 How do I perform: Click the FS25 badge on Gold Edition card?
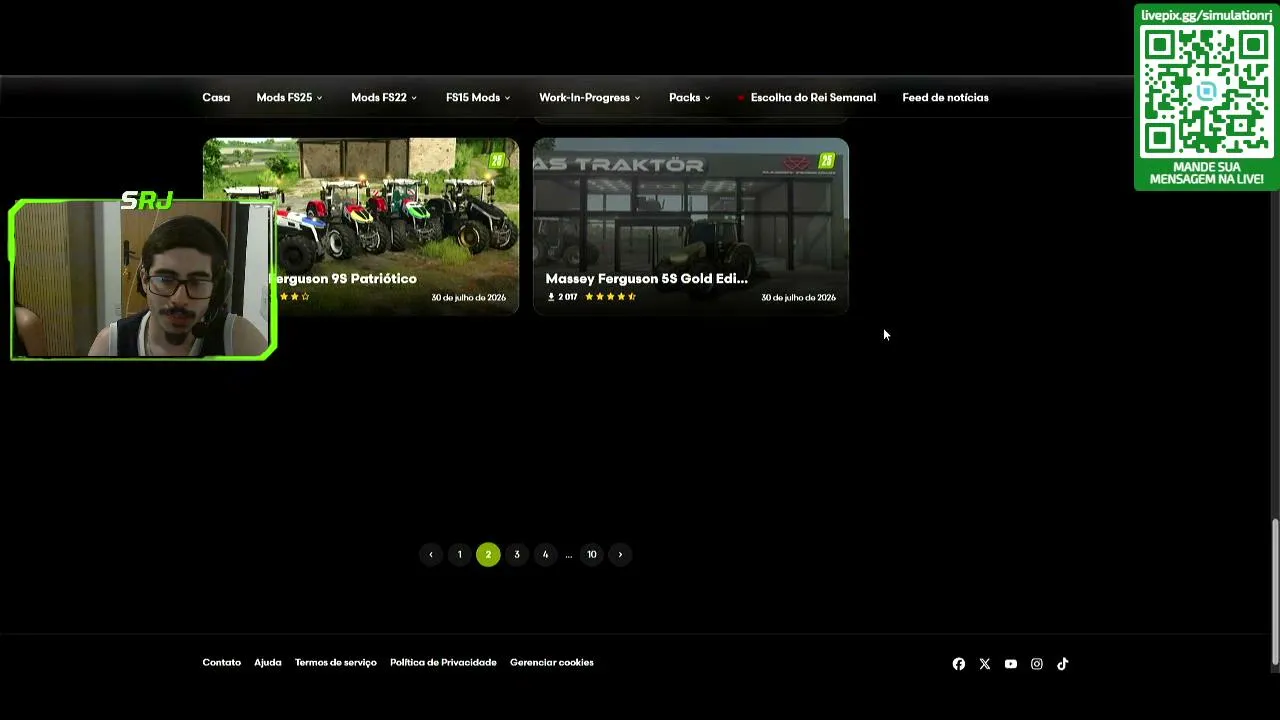(x=827, y=160)
